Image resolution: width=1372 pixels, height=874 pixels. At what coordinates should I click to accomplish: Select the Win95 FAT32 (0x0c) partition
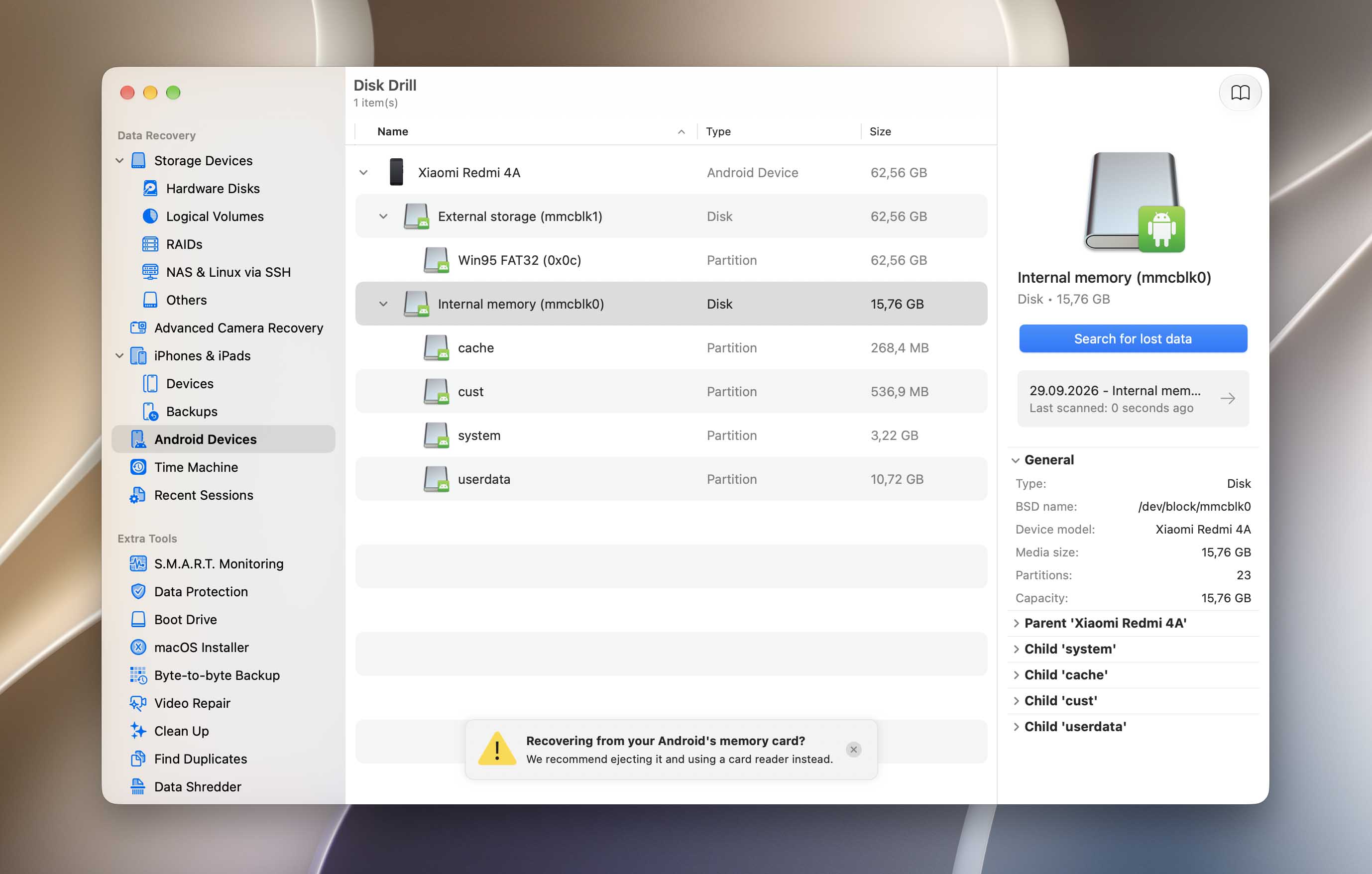[671, 260]
